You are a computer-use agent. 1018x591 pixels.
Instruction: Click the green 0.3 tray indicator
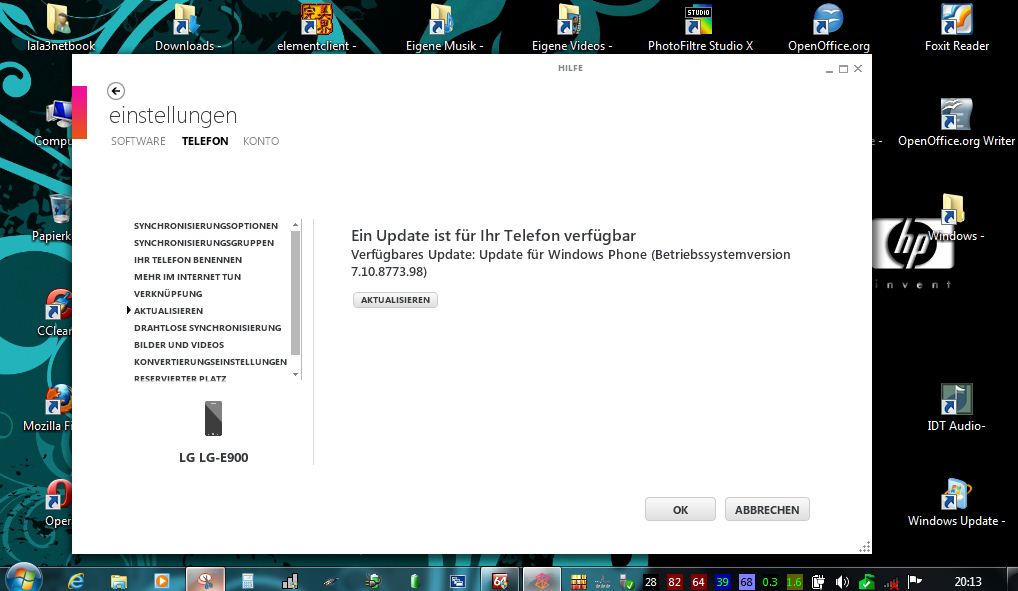[x=770, y=582]
